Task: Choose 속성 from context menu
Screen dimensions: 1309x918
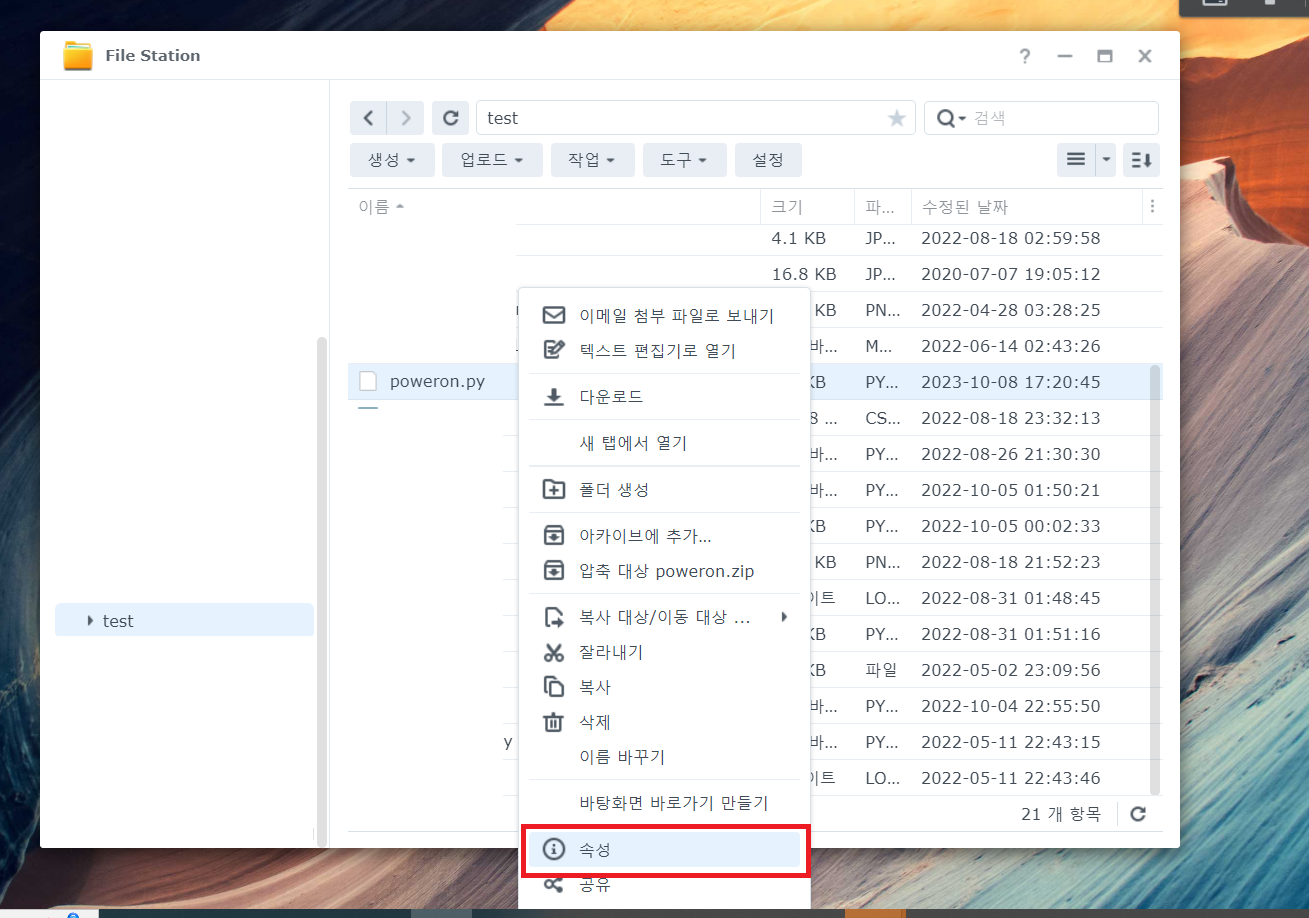Action: coord(664,850)
